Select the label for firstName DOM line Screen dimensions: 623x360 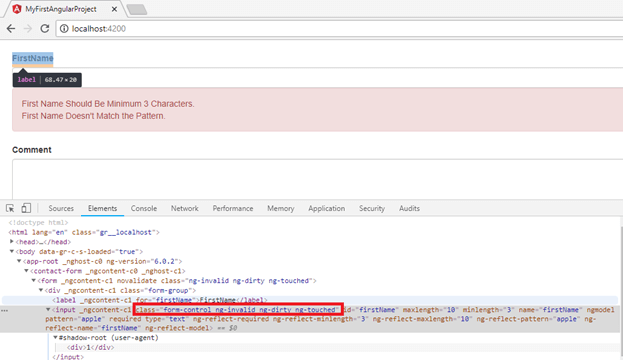[160, 300]
